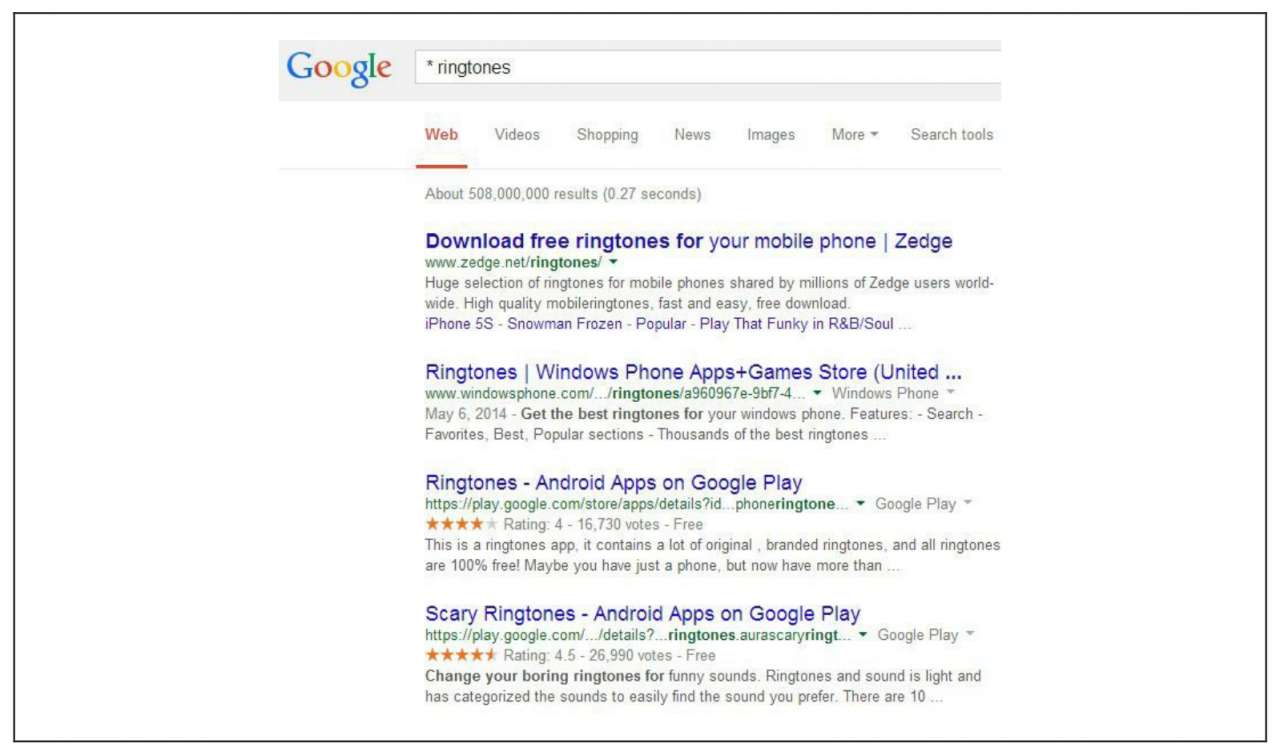Expand green arrow after windowsphone.com URL
Image resolution: width=1280 pixels, height=752 pixels.
[817, 394]
